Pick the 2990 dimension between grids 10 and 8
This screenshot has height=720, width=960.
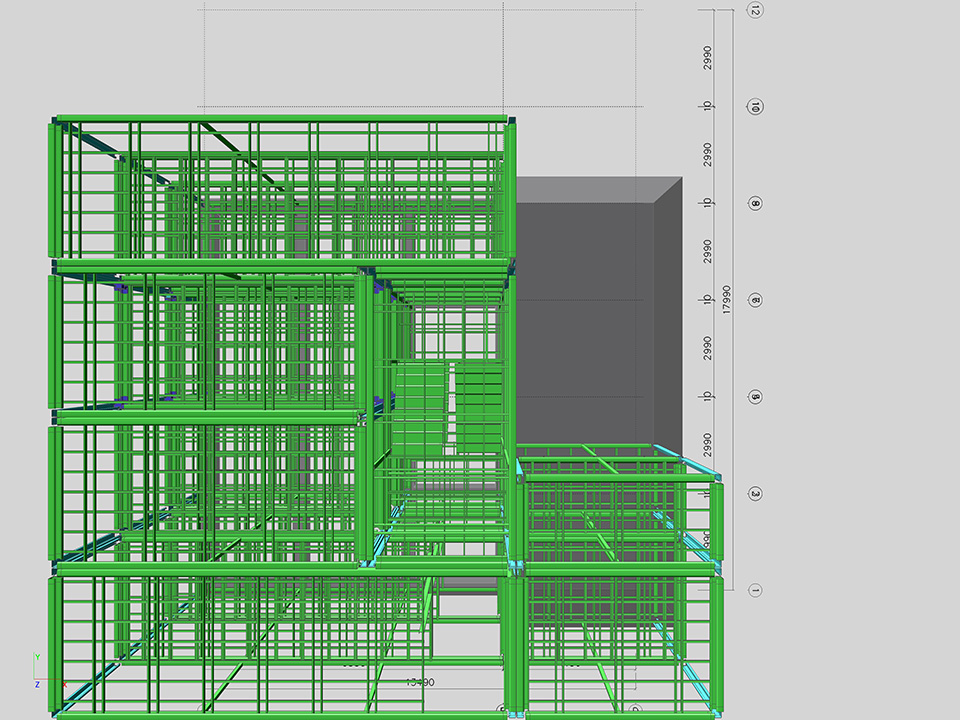(707, 155)
